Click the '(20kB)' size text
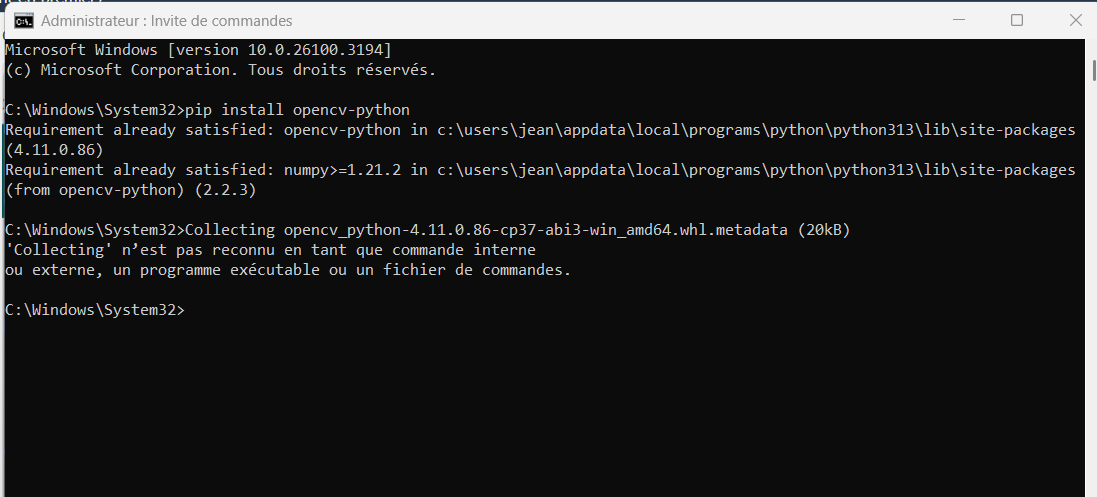 (x=823, y=230)
